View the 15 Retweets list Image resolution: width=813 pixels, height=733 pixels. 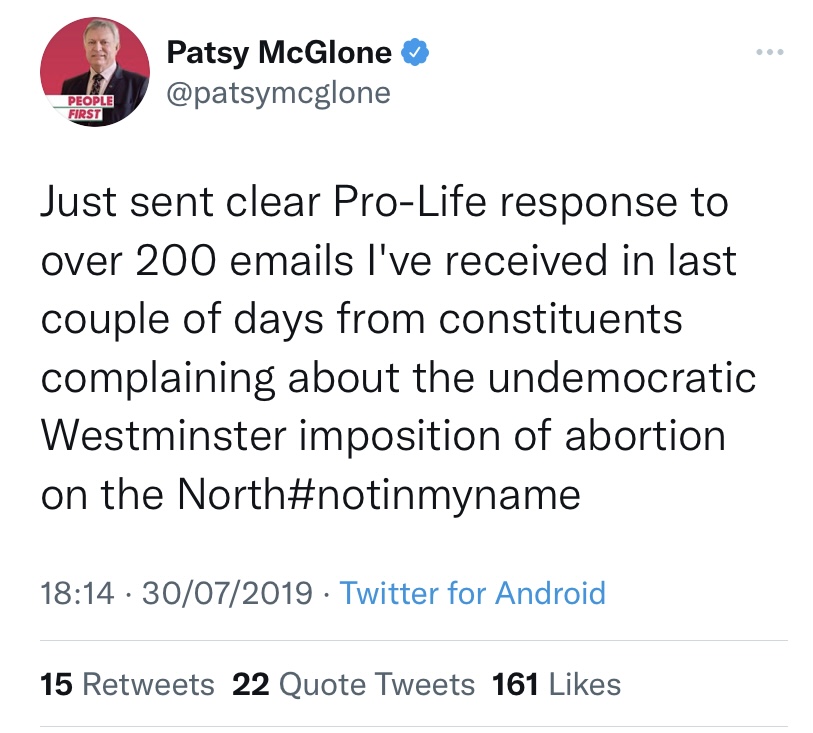pos(127,684)
